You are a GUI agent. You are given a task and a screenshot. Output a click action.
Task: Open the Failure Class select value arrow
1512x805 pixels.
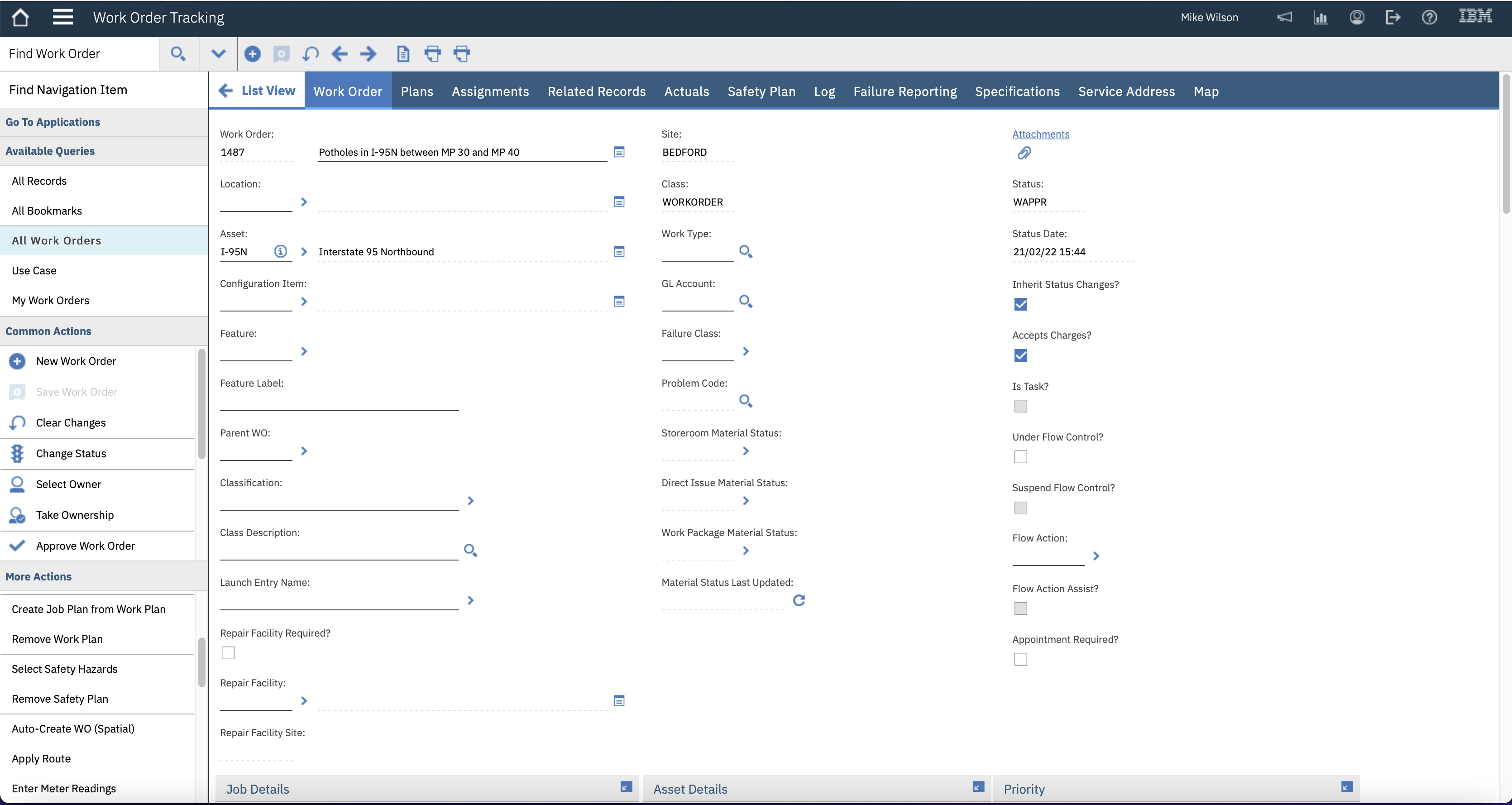(x=746, y=351)
